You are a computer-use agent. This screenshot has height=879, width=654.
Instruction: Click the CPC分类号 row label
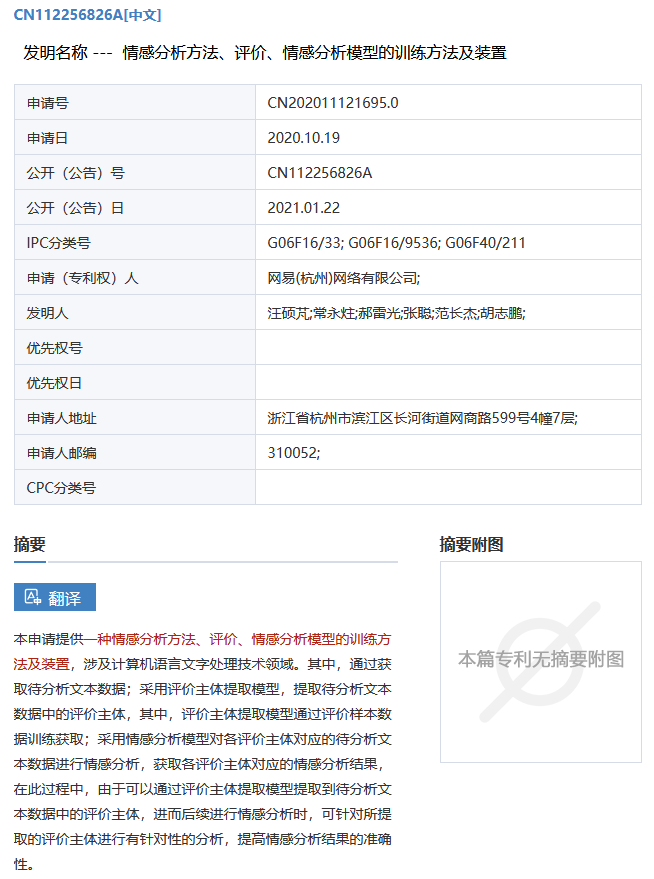[61, 488]
